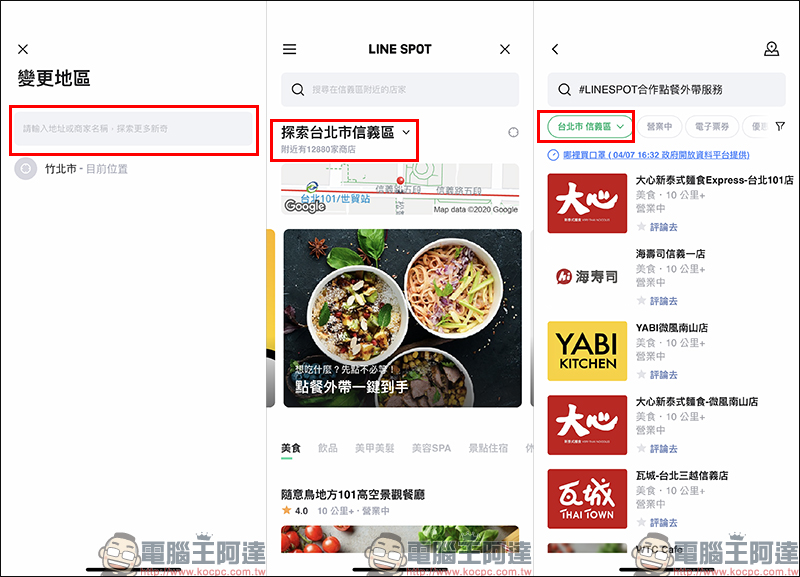The width and height of the screenshot is (800, 577).
Task: Open YABI微風南山店 title
Action: pyautogui.click(x=671, y=328)
